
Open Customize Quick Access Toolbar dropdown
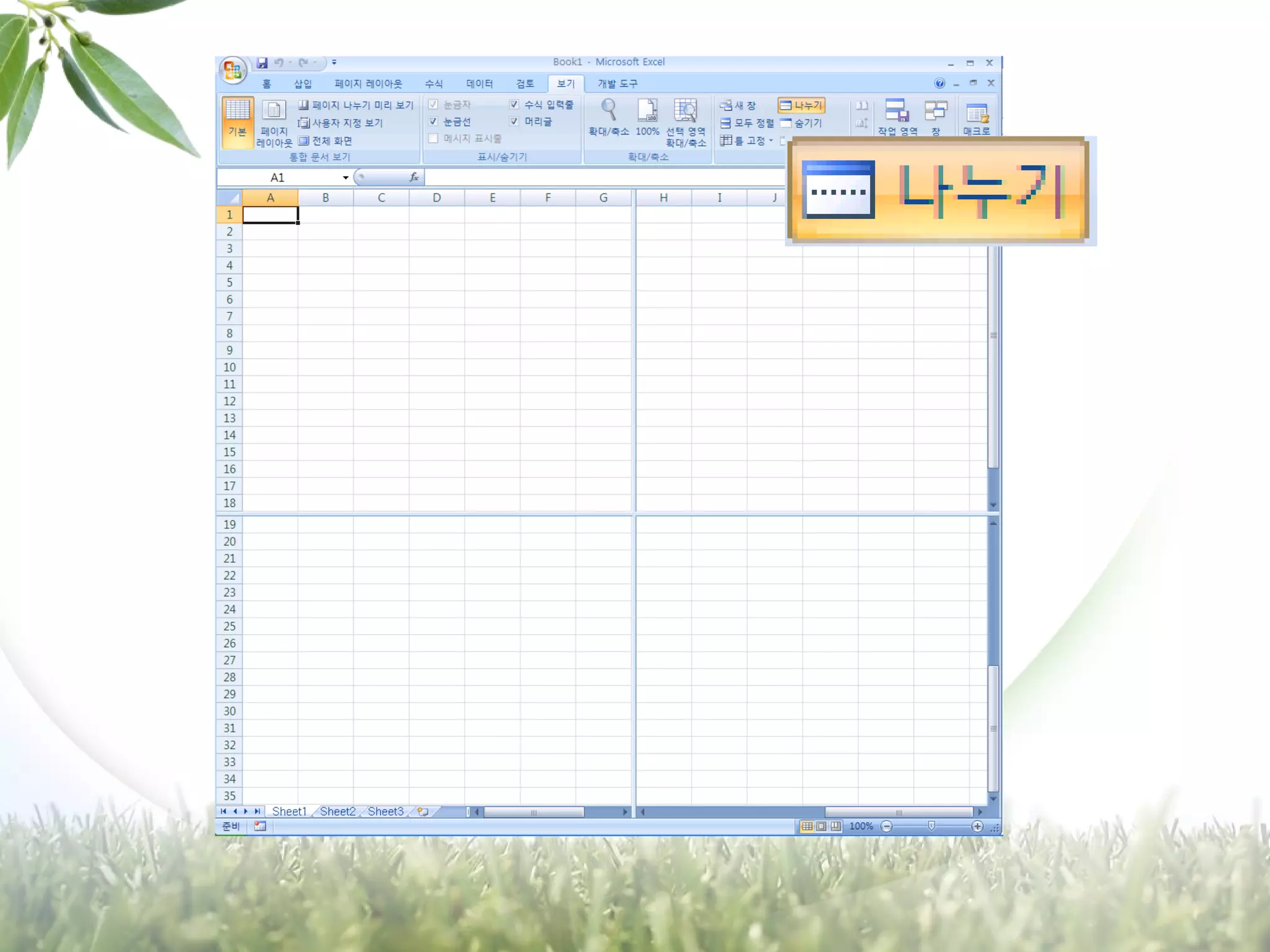coord(334,63)
